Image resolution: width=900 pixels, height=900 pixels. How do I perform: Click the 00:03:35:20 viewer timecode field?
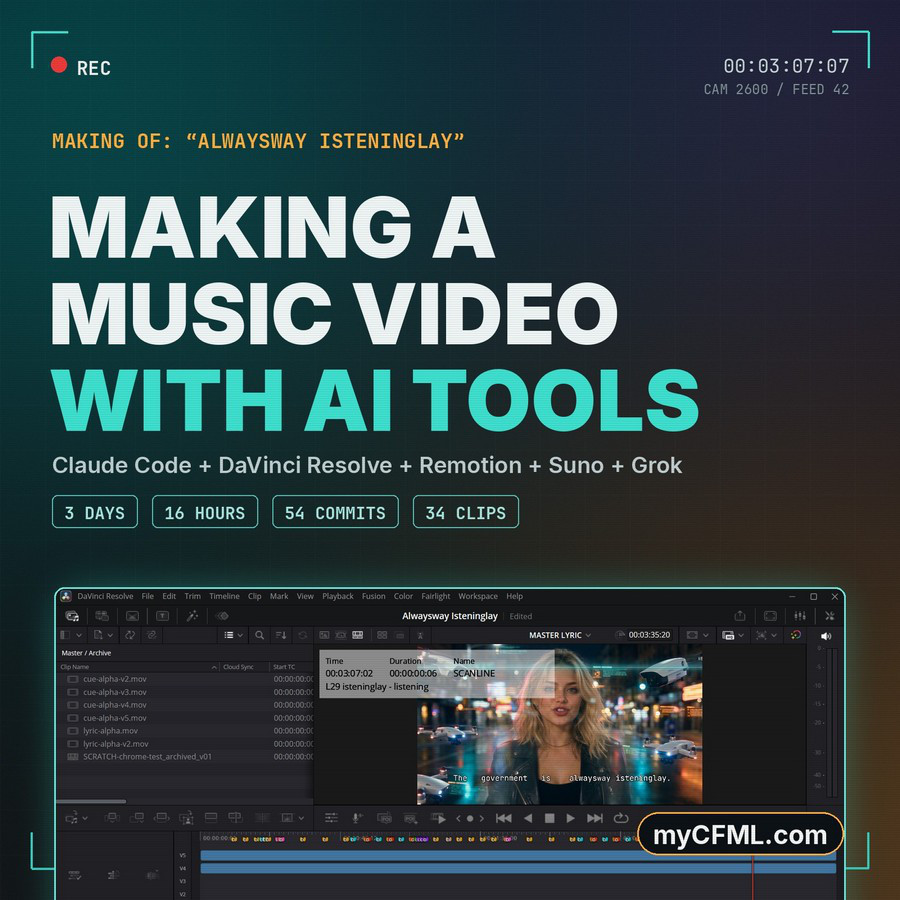click(x=649, y=635)
